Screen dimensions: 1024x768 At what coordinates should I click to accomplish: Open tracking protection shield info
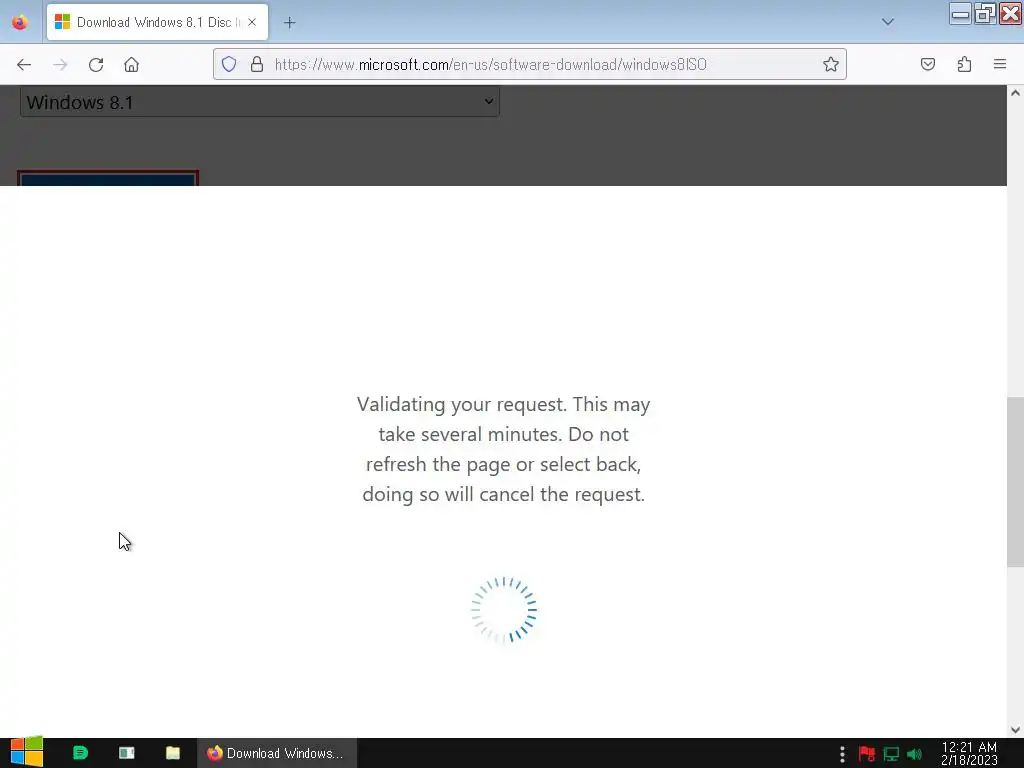[229, 64]
